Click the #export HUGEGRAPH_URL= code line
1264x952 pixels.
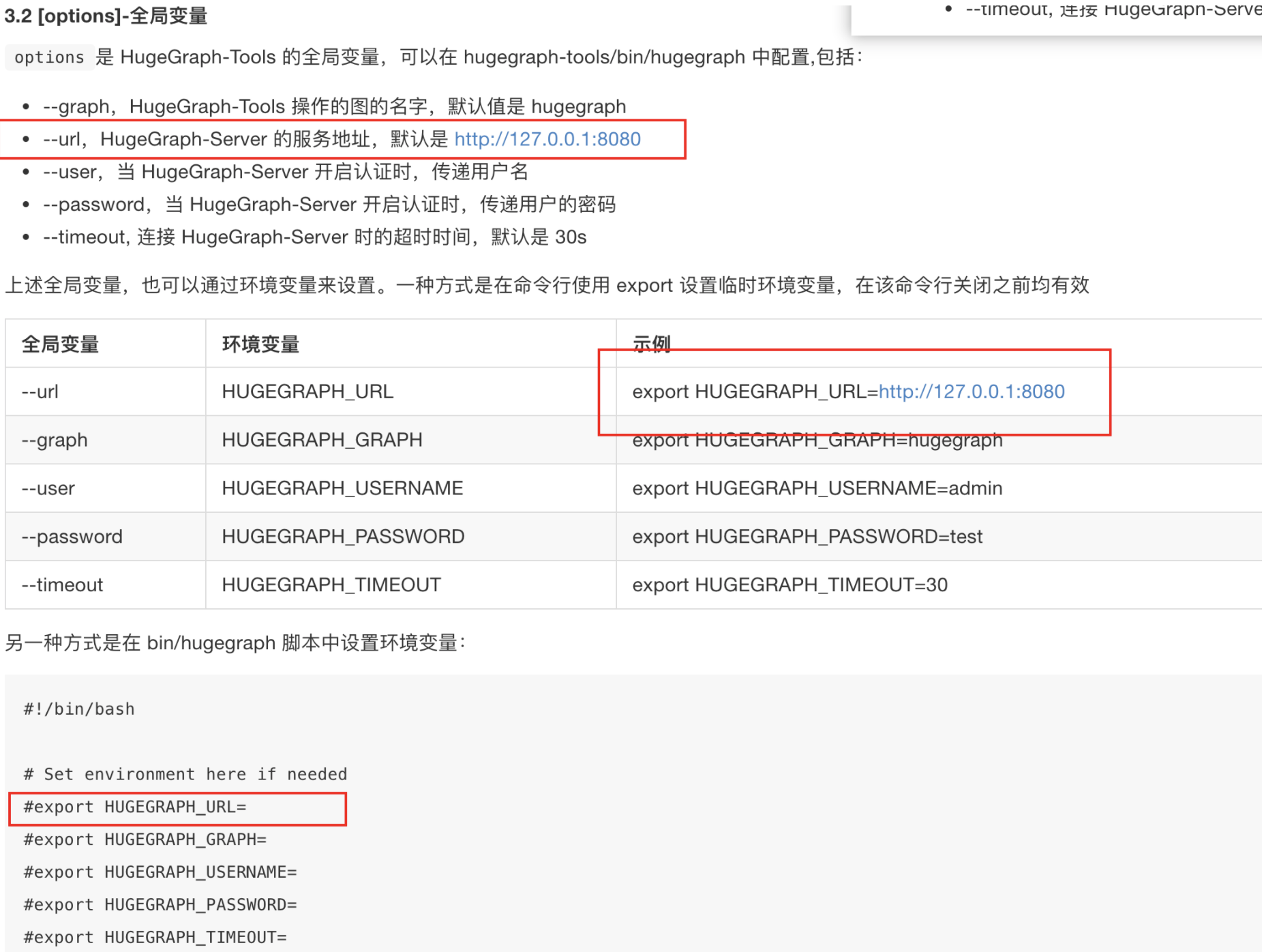(x=135, y=807)
